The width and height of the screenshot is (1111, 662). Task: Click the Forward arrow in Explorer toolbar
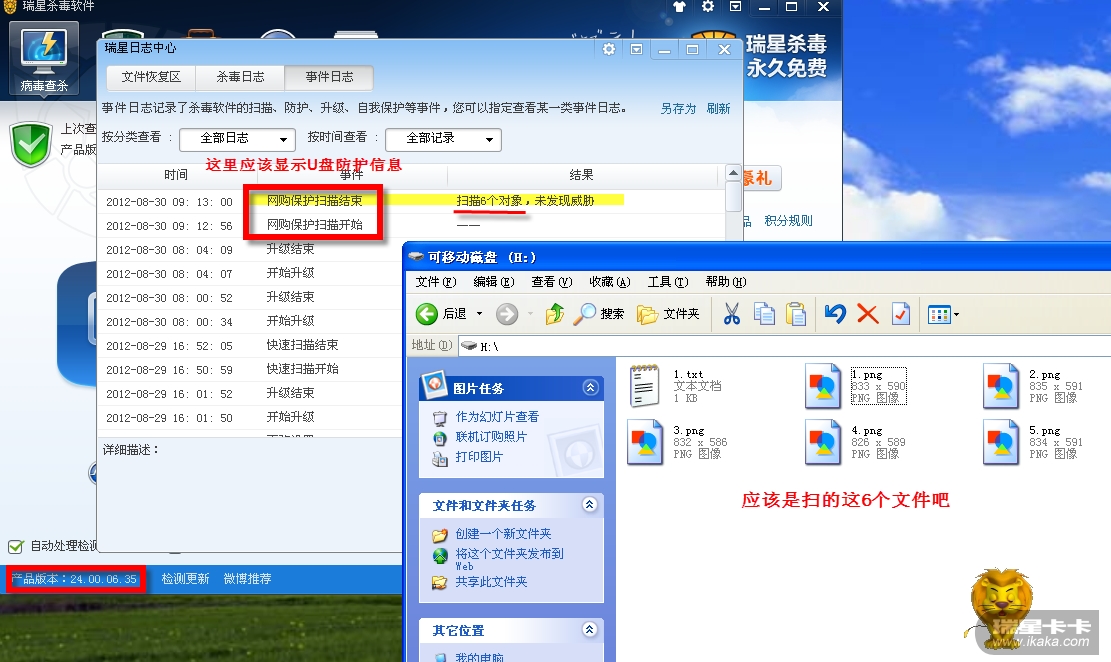click(507, 313)
